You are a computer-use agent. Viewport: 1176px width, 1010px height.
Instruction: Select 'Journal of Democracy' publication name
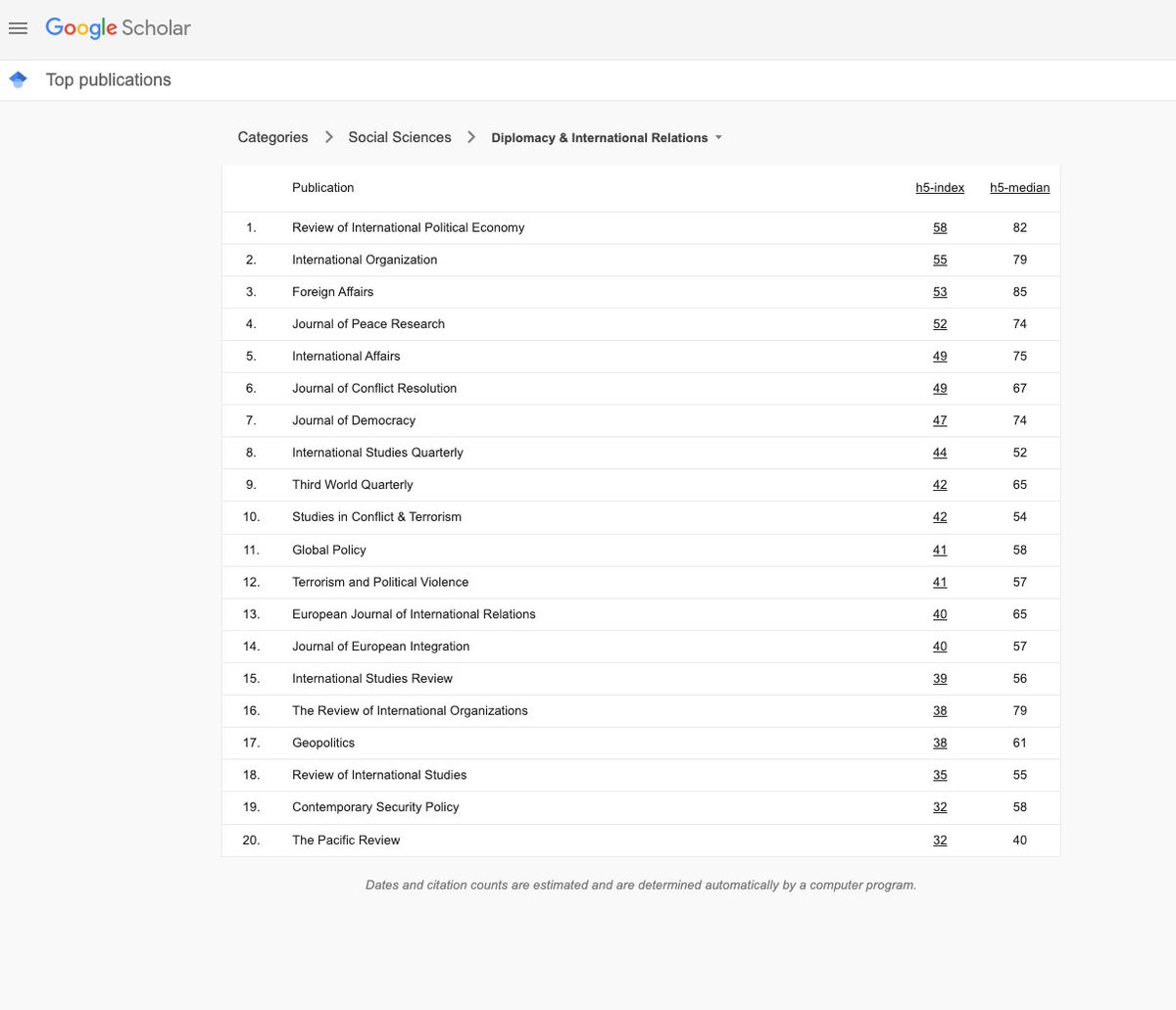(x=354, y=420)
